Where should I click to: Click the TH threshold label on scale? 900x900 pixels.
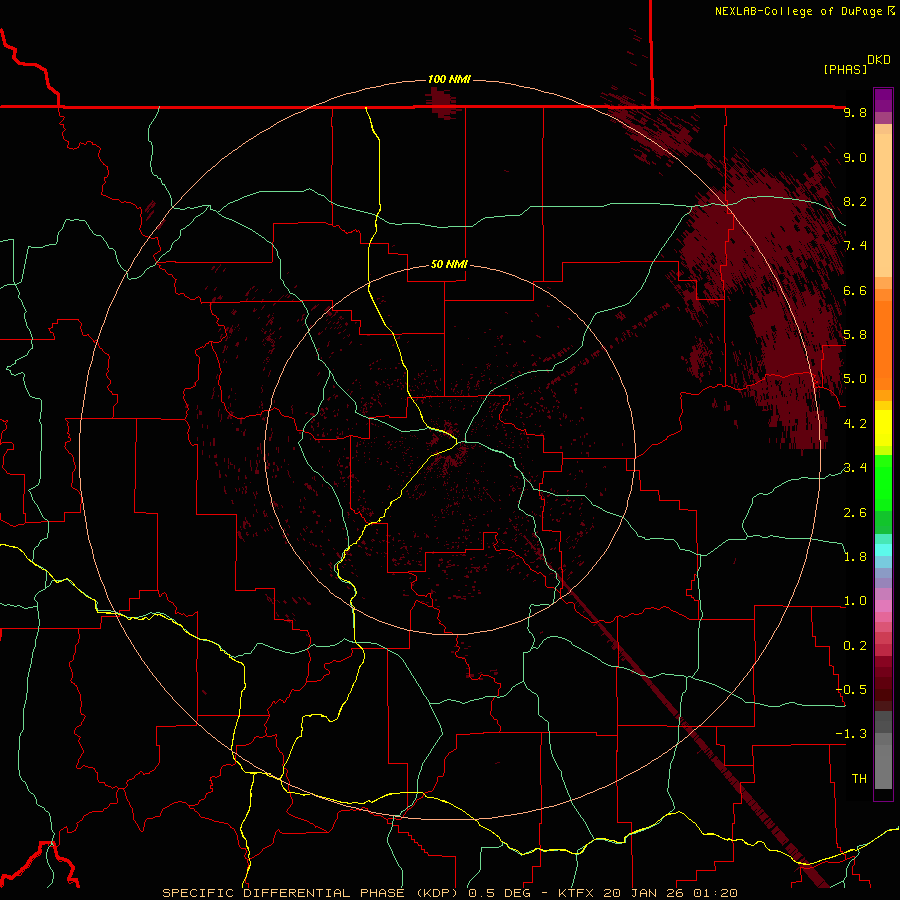point(859,778)
